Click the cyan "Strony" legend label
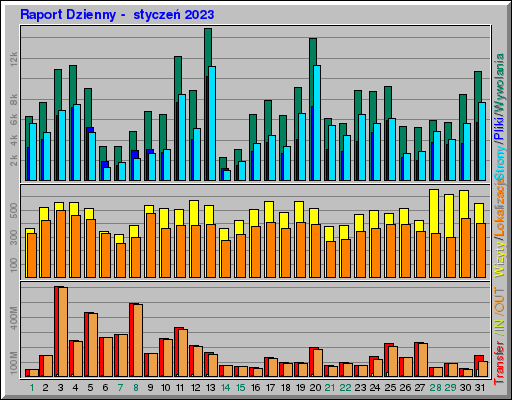The height and width of the screenshot is (400, 512). (x=499, y=162)
